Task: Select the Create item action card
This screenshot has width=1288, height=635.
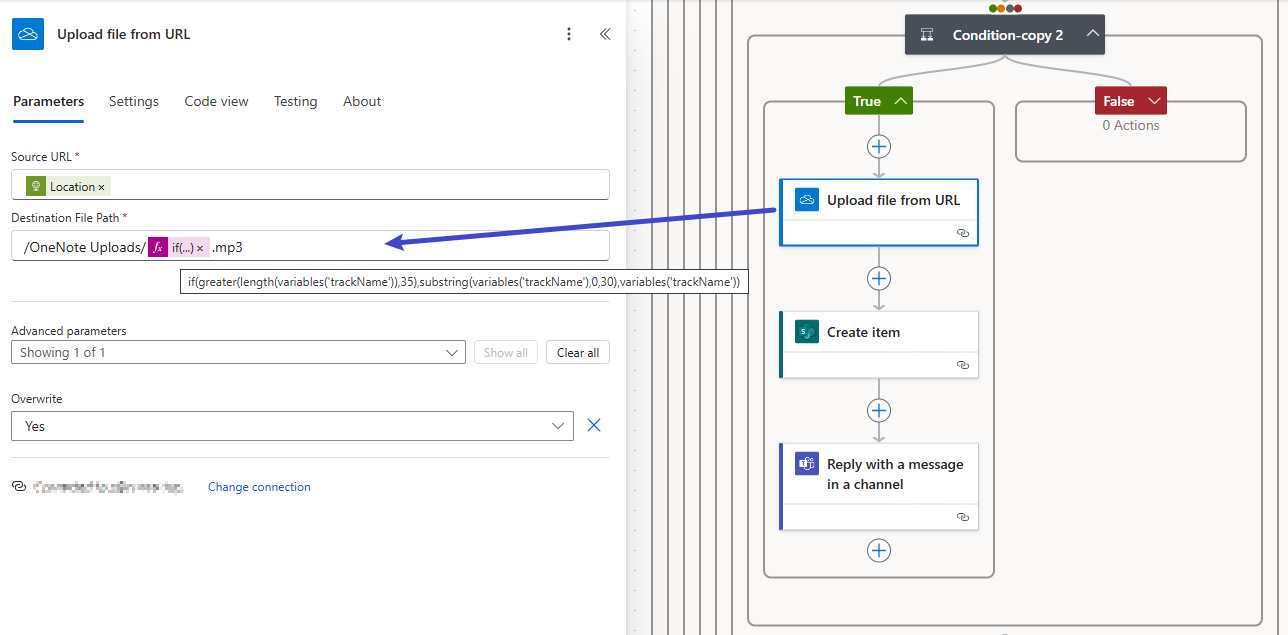Action: (x=878, y=333)
